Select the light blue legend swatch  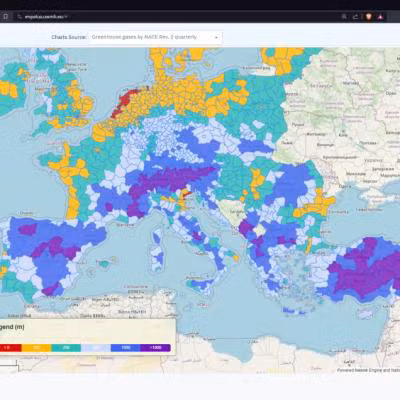(x=96, y=348)
